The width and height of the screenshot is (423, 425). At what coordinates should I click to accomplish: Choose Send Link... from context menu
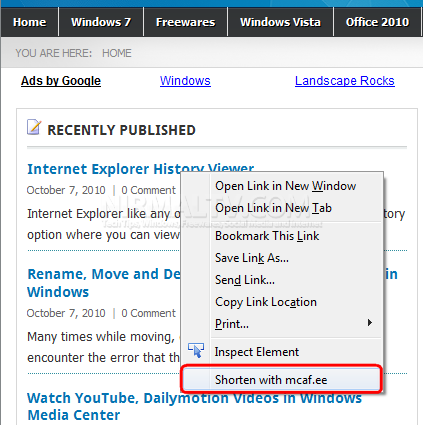pyautogui.click(x=282, y=280)
